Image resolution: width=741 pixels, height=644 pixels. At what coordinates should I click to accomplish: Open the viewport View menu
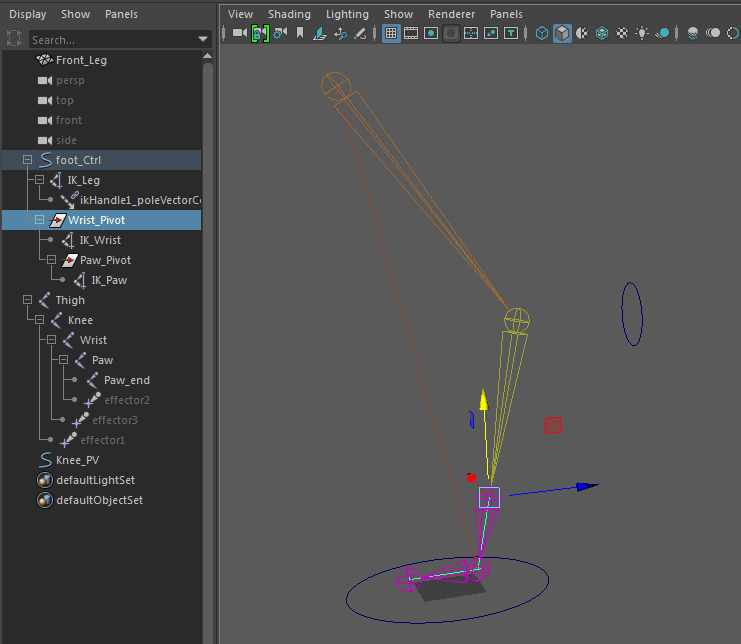[240, 14]
